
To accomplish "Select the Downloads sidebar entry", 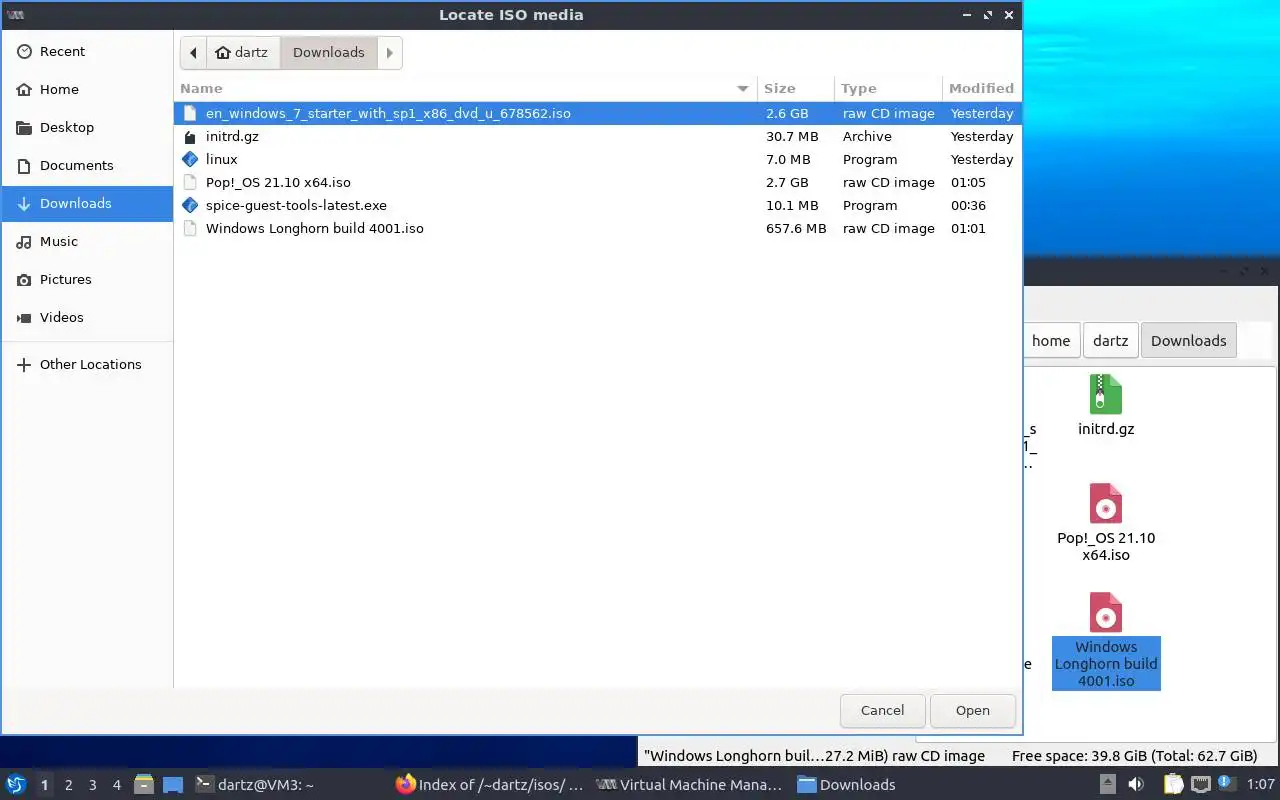I will click(87, 203).
